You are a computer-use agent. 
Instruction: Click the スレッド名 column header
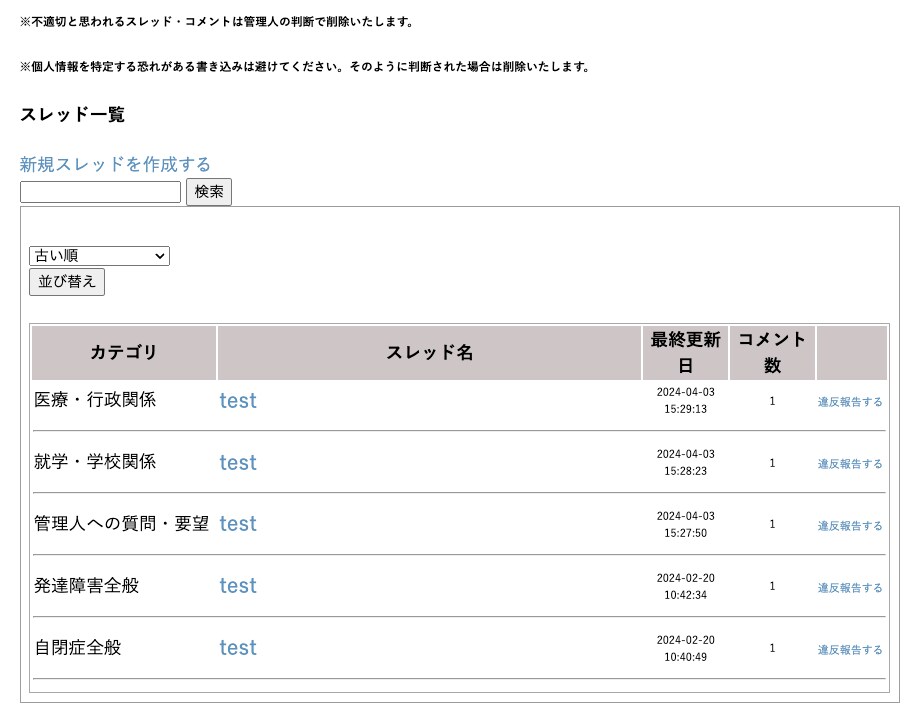[429, 353]
